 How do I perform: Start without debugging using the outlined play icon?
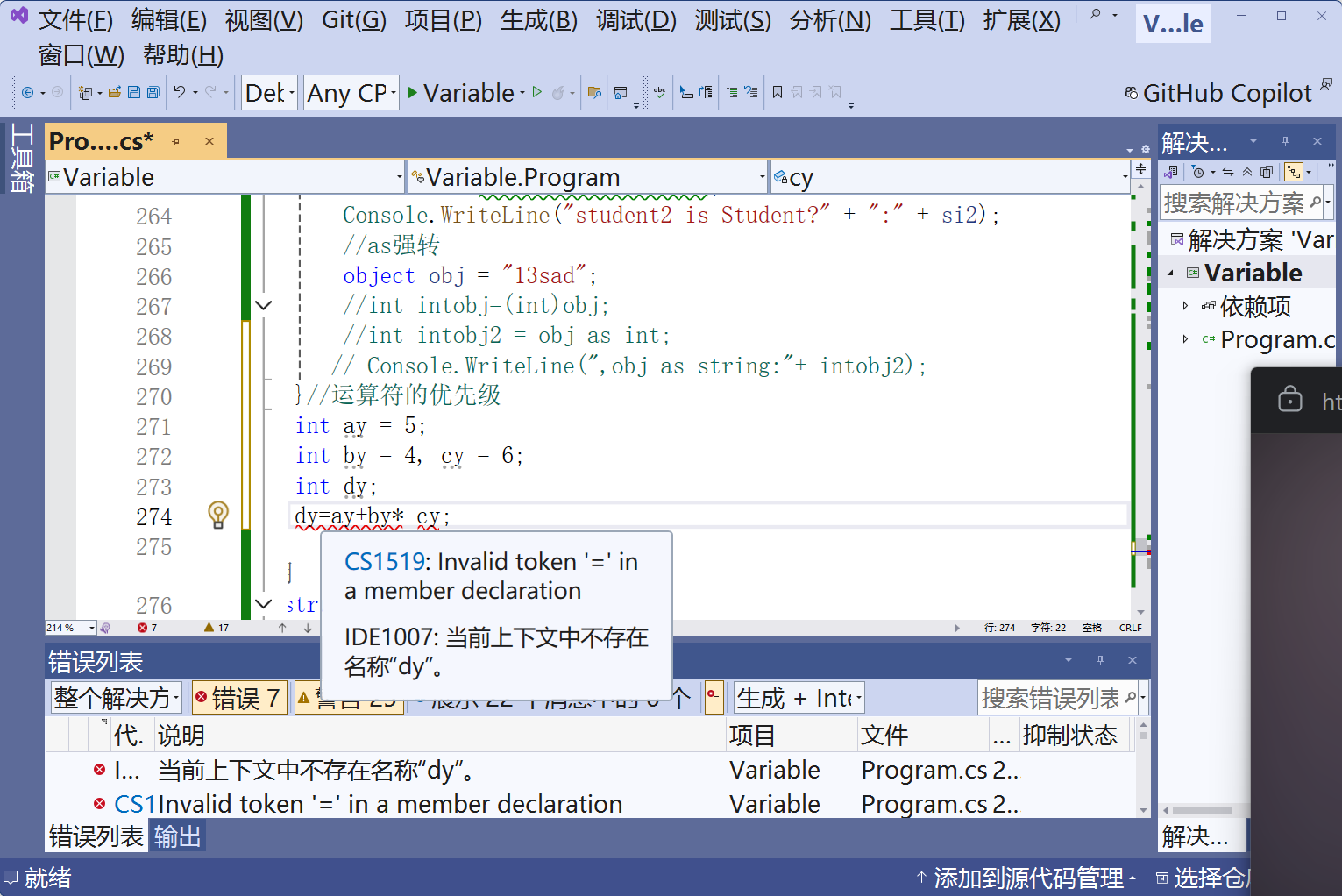pyautogui.click(x=537, y=92)
